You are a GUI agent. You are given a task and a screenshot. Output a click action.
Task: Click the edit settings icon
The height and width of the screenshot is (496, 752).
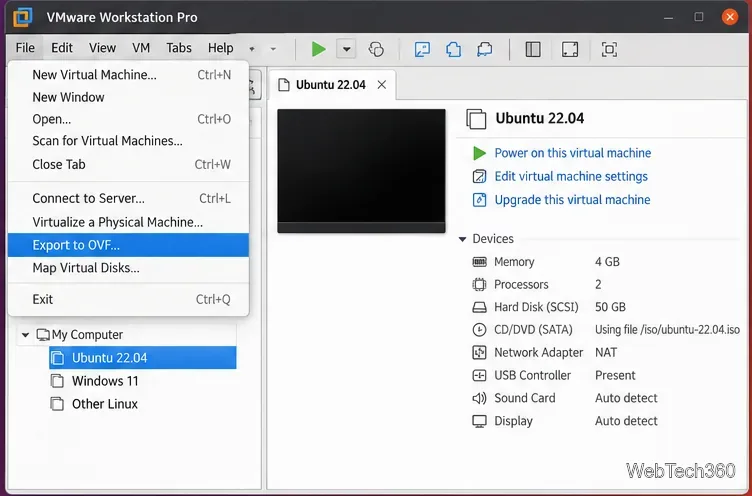point(479,176)
